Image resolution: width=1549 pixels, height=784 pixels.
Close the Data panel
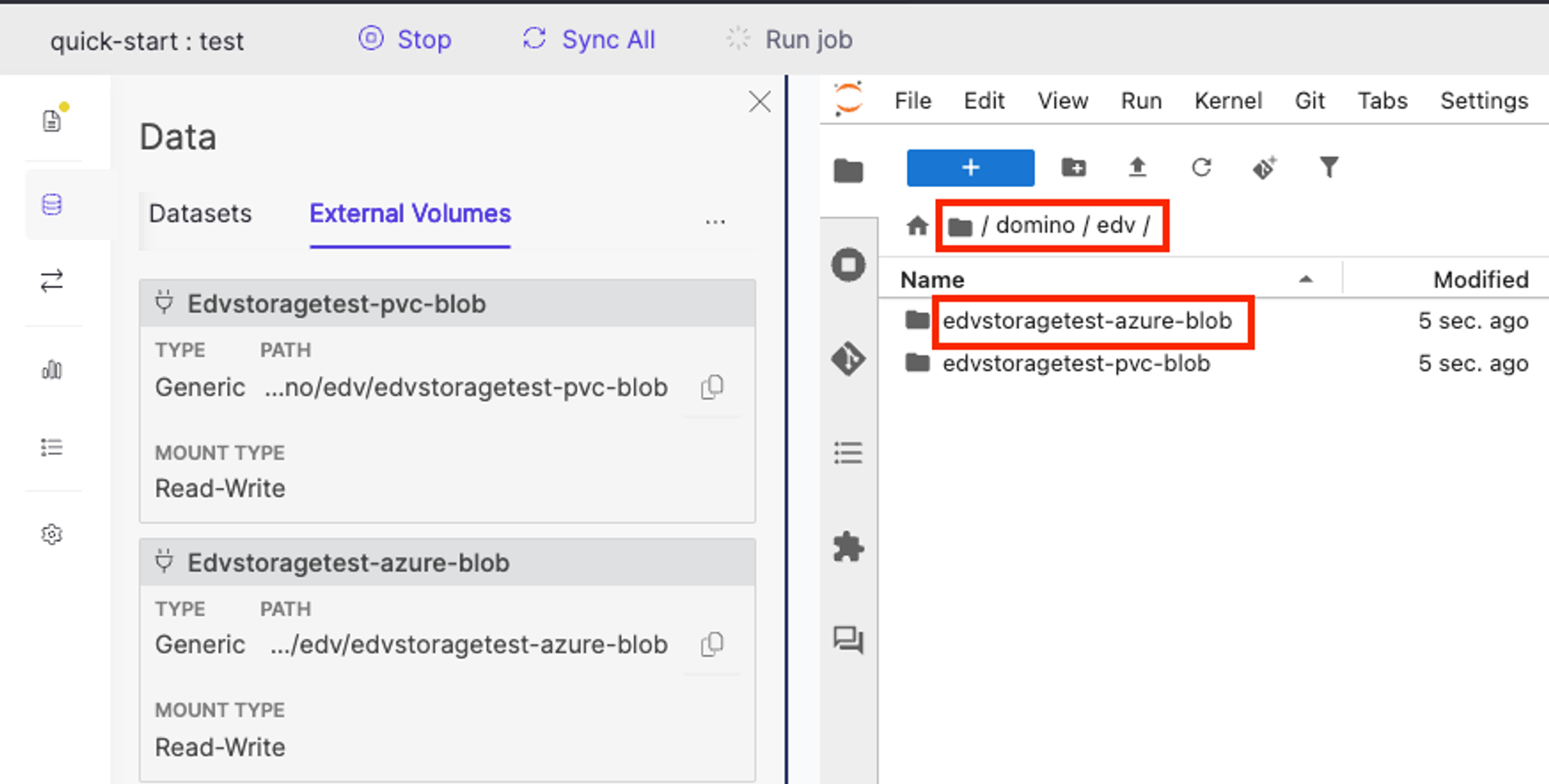(x=759, y=102)
